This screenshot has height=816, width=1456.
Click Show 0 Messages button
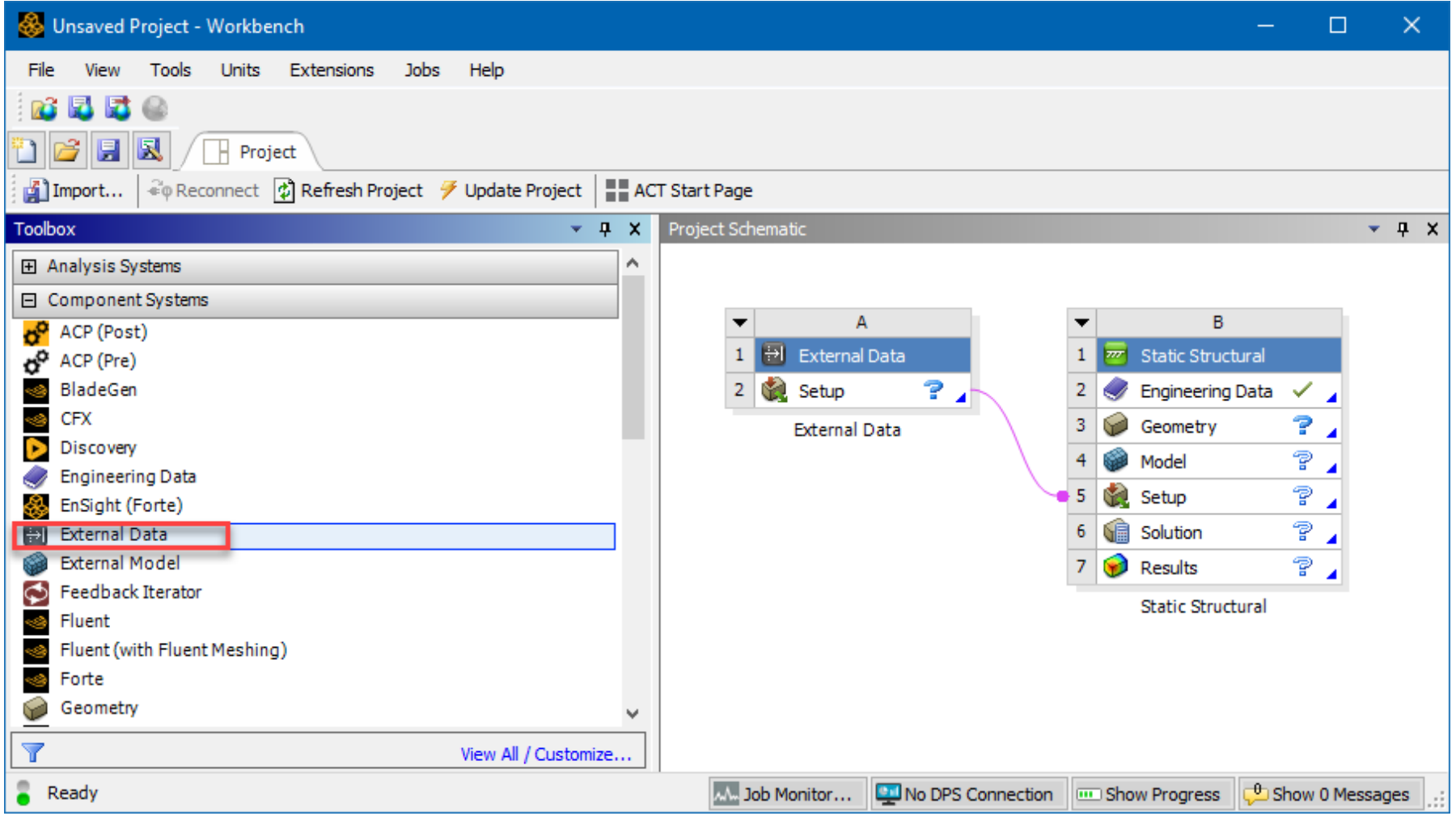click(1331, 795)
